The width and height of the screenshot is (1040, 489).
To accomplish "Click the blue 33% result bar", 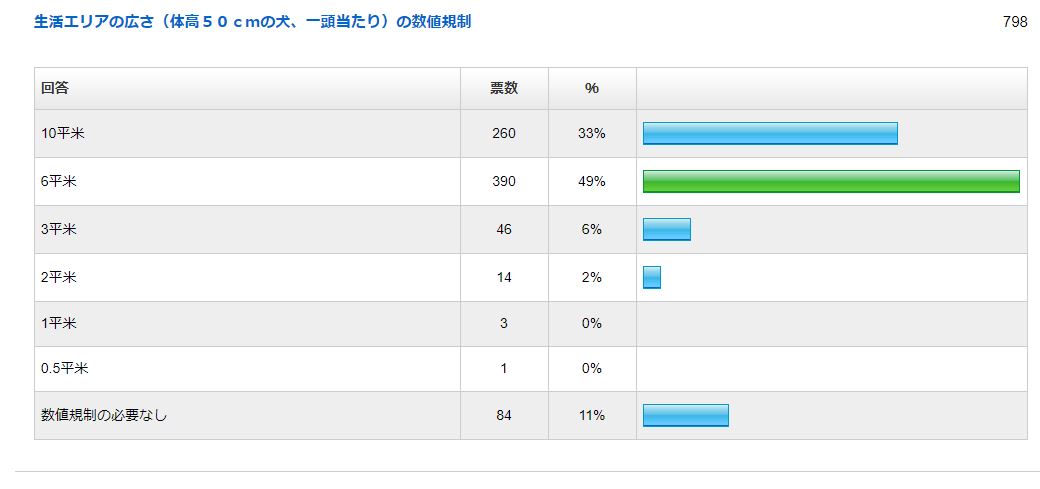I will [770, 133].
